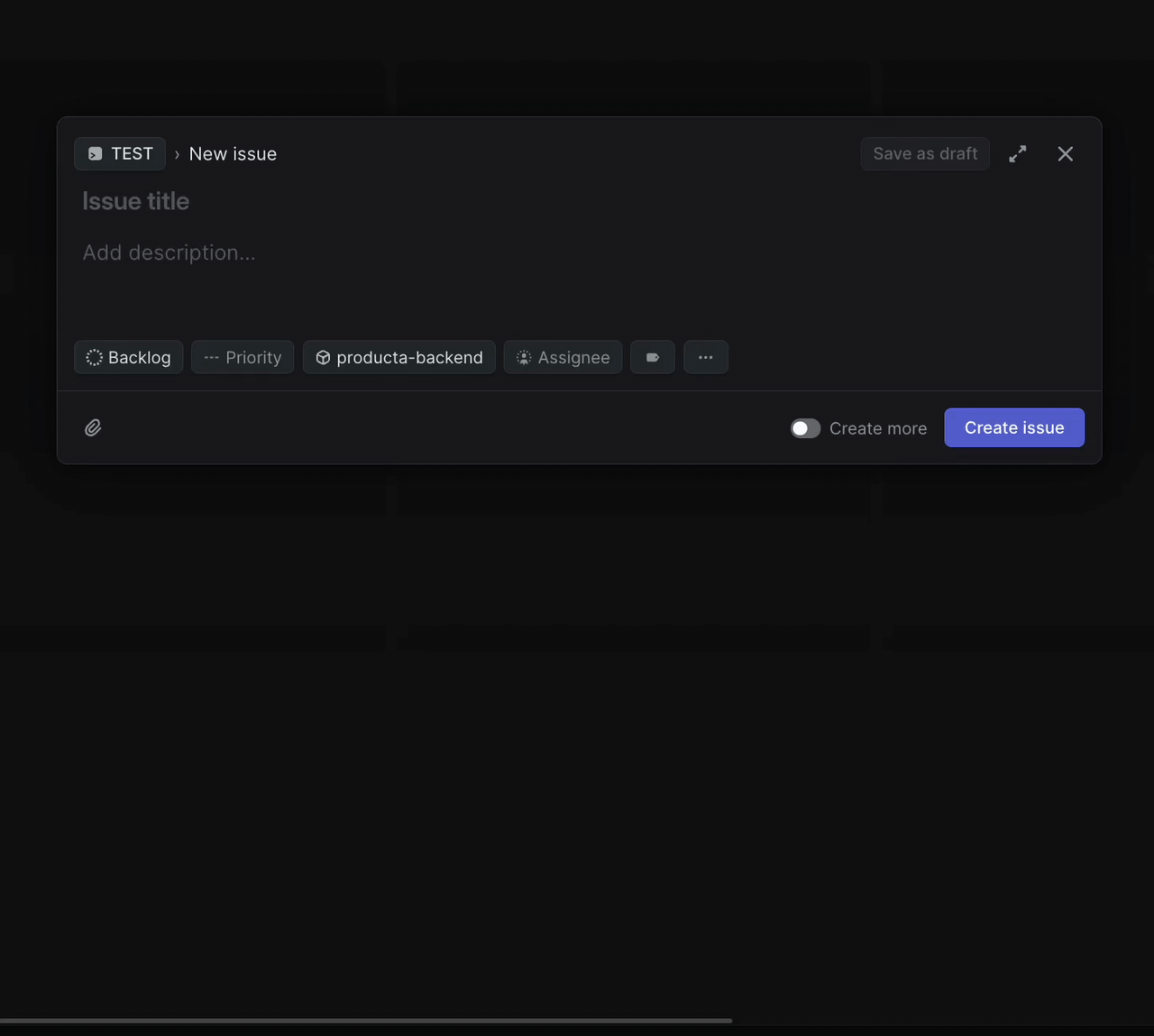Click the Create more label text

click(877, 428)
